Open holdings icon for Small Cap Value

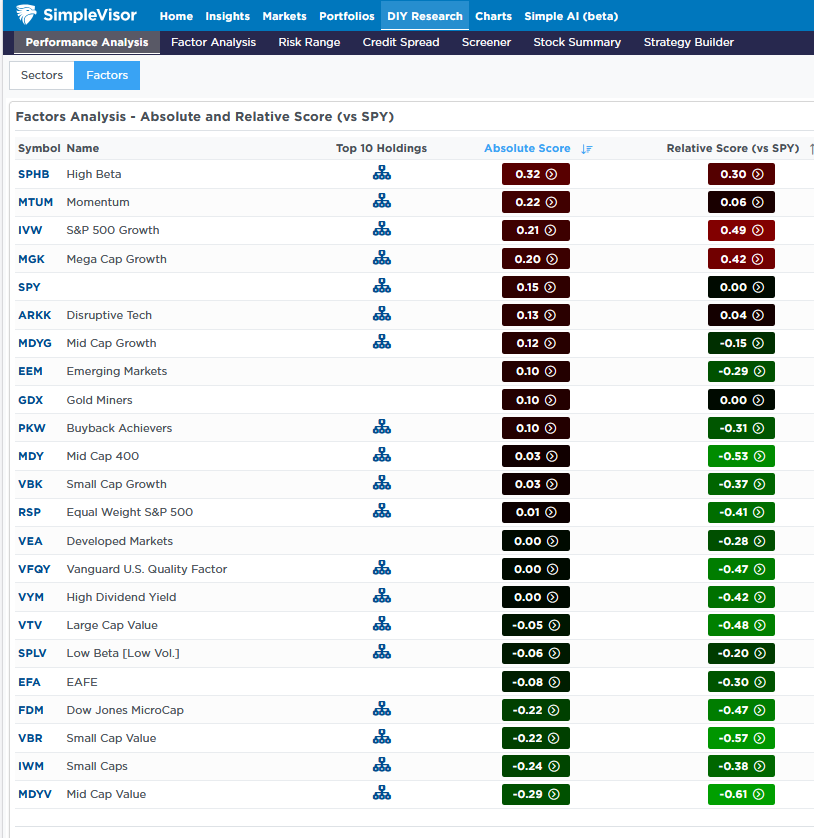click(x=381, y=737)
